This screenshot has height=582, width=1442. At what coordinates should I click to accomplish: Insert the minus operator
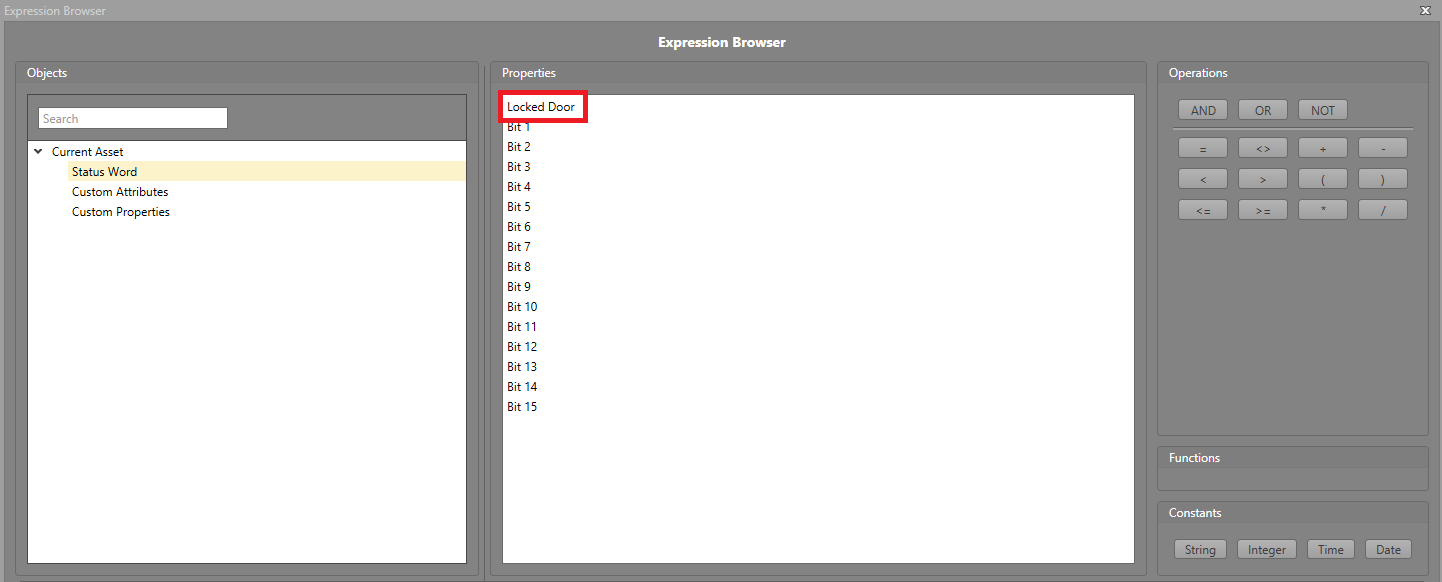point(1382,148)
